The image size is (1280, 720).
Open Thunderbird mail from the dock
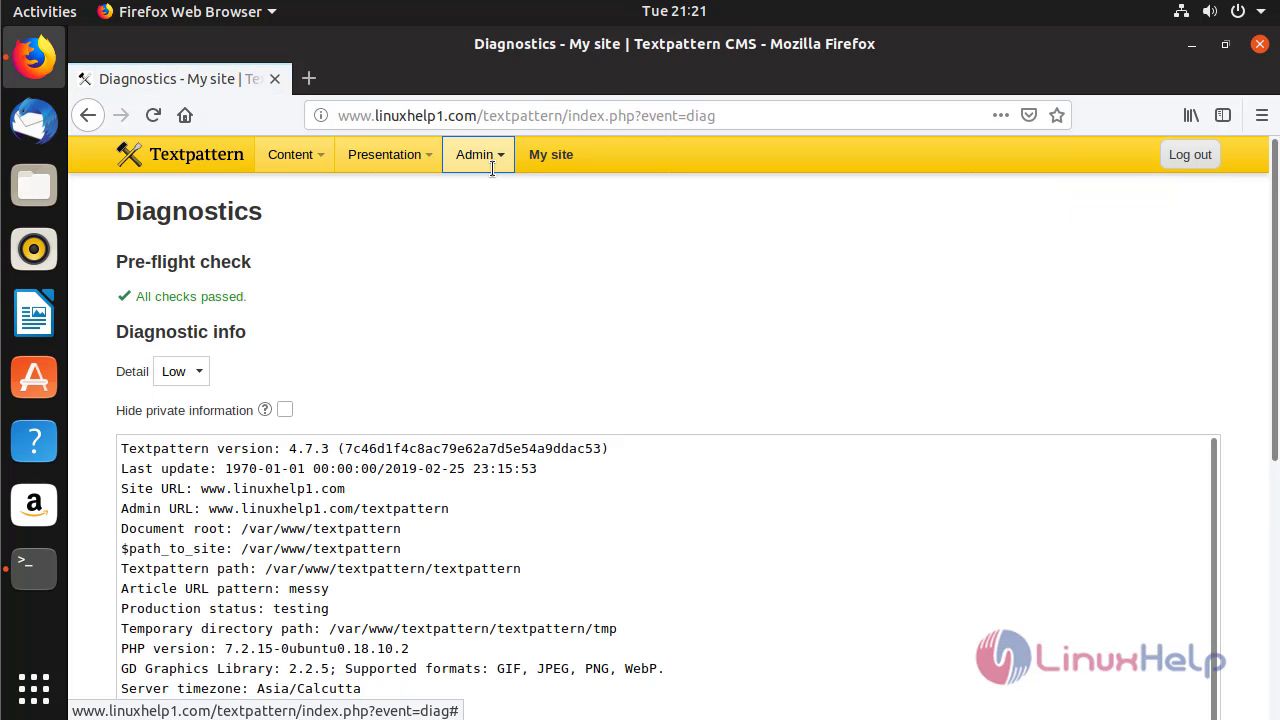(34, 121)
